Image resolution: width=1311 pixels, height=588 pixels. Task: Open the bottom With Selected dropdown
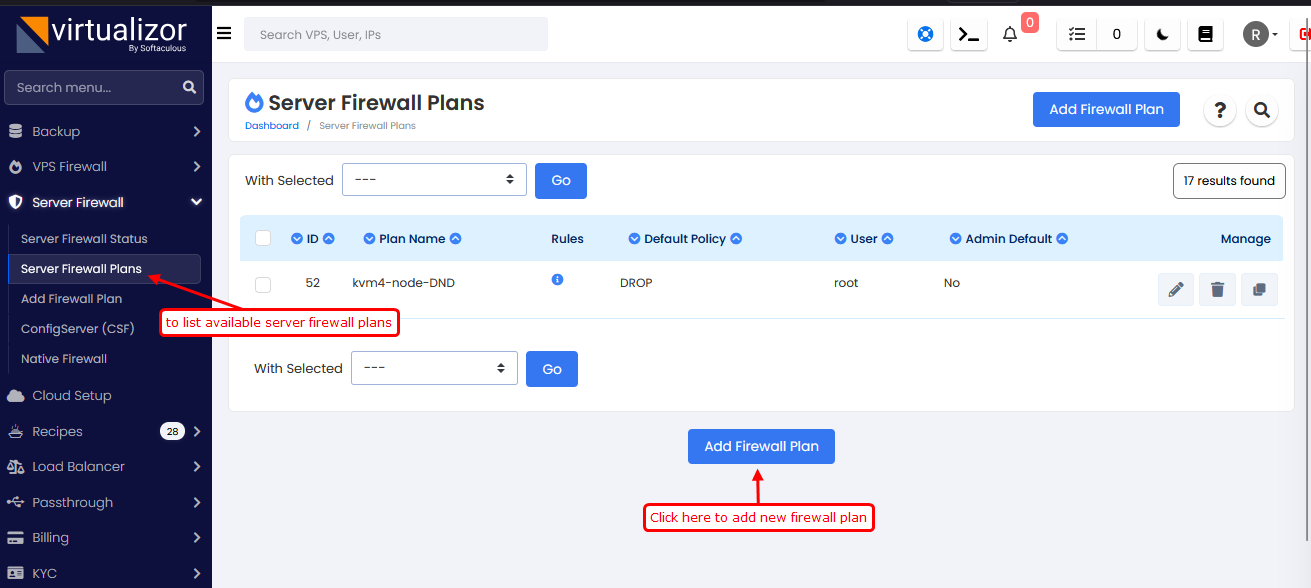(434, 368)
